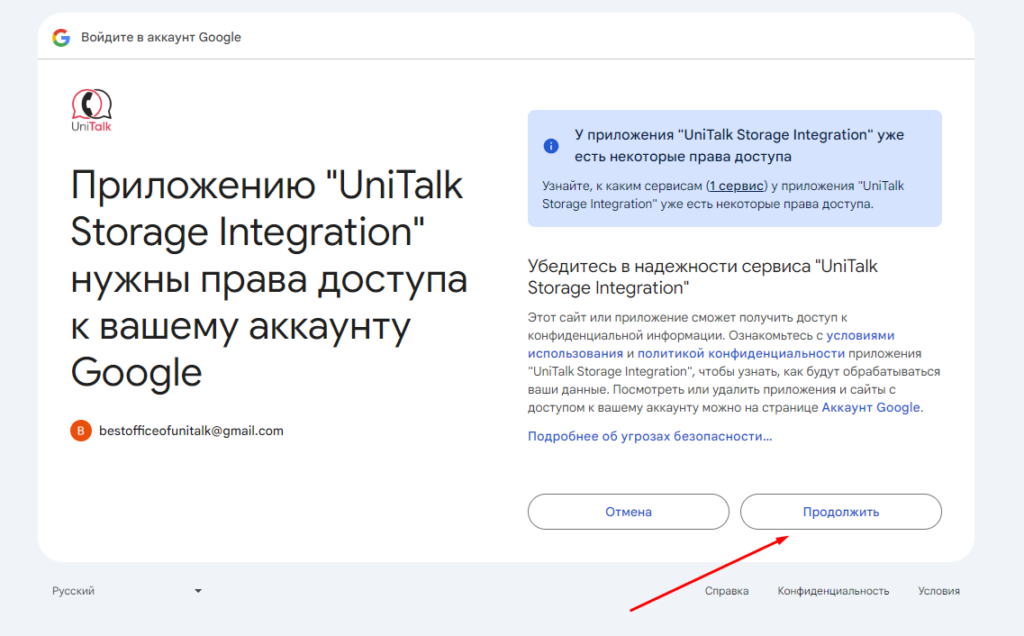Open "Подробнее об угрозах безопасности" link

pos(650,436)
